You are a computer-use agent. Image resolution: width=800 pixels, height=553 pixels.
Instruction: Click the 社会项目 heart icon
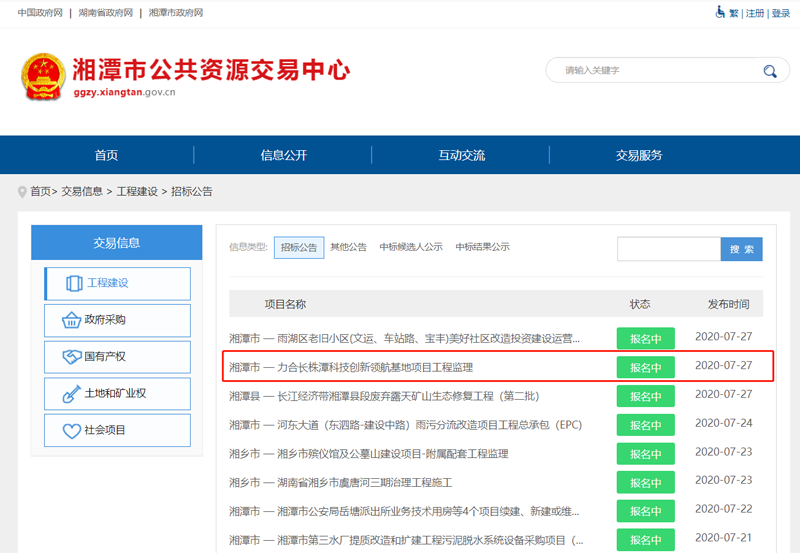coord(72,431)
